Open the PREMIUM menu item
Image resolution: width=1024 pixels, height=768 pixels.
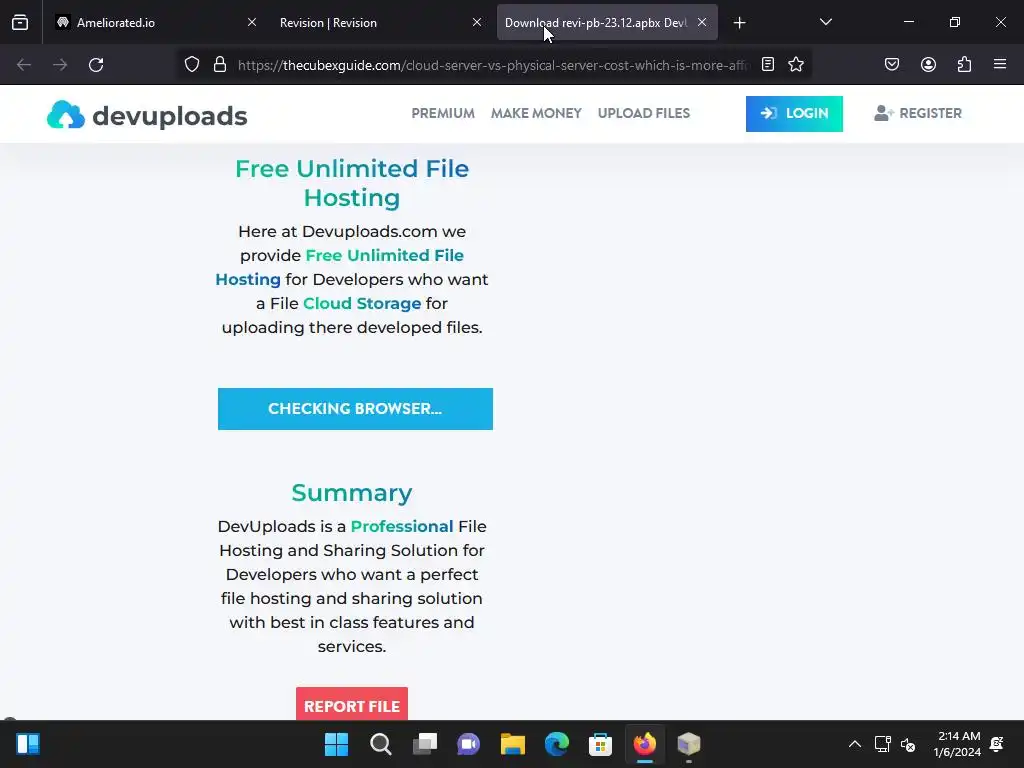(x=443, y=113)
